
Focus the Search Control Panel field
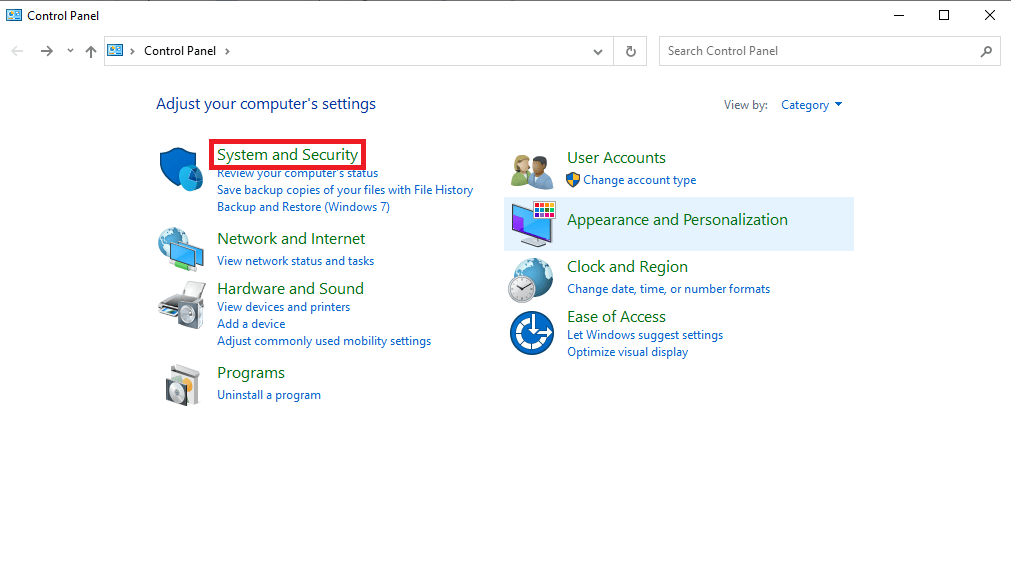(829, 51)
